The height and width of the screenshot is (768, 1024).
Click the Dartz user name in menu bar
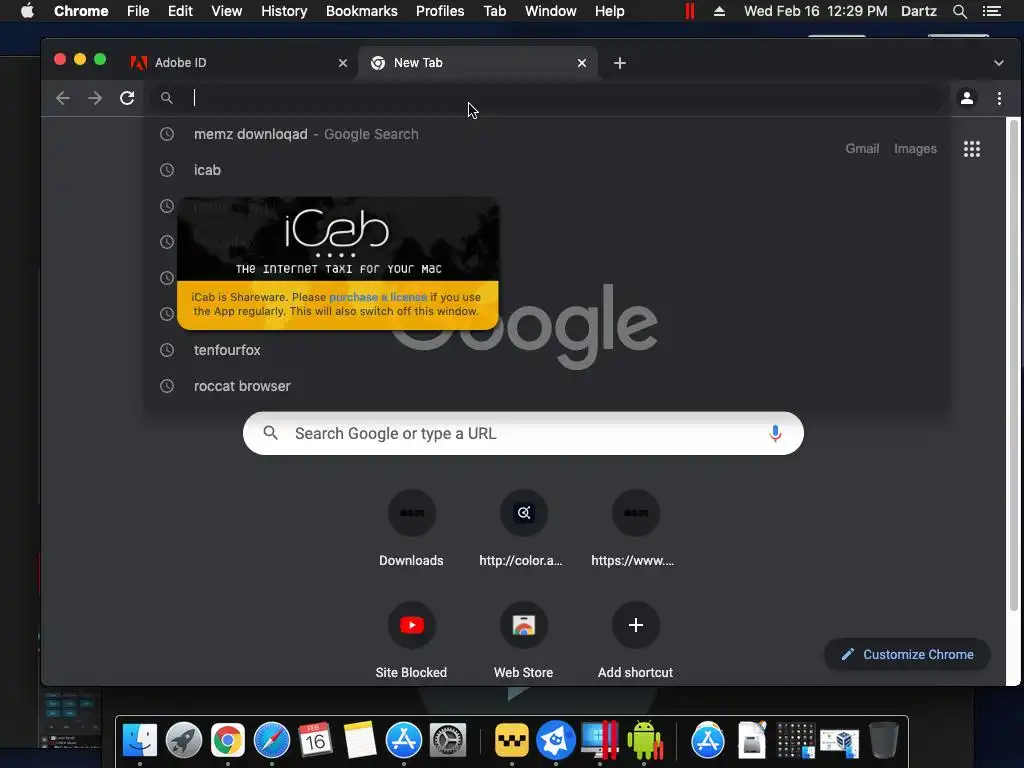(918, 11)
